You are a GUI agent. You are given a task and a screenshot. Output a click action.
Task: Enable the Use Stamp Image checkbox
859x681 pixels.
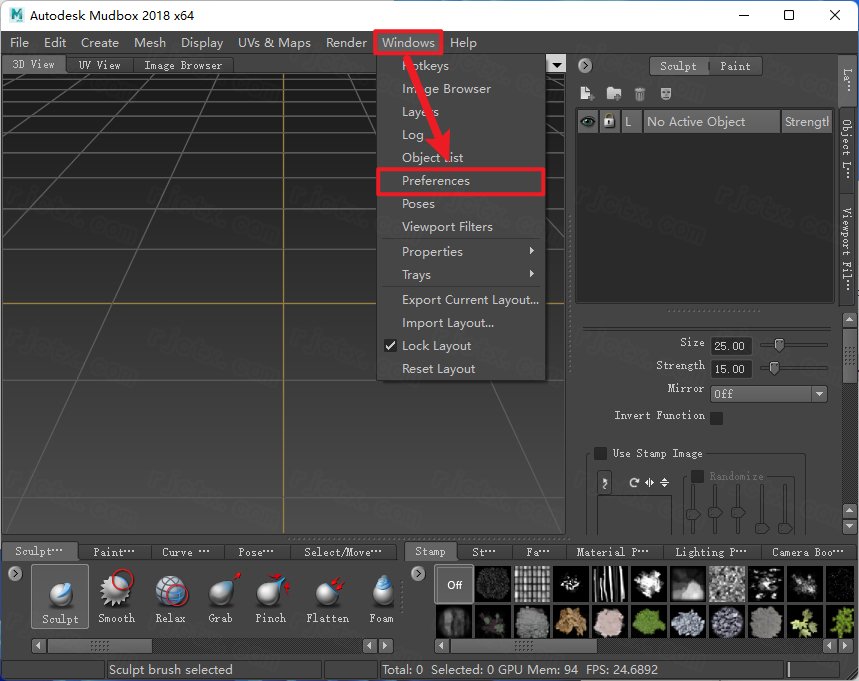point(600,453)
